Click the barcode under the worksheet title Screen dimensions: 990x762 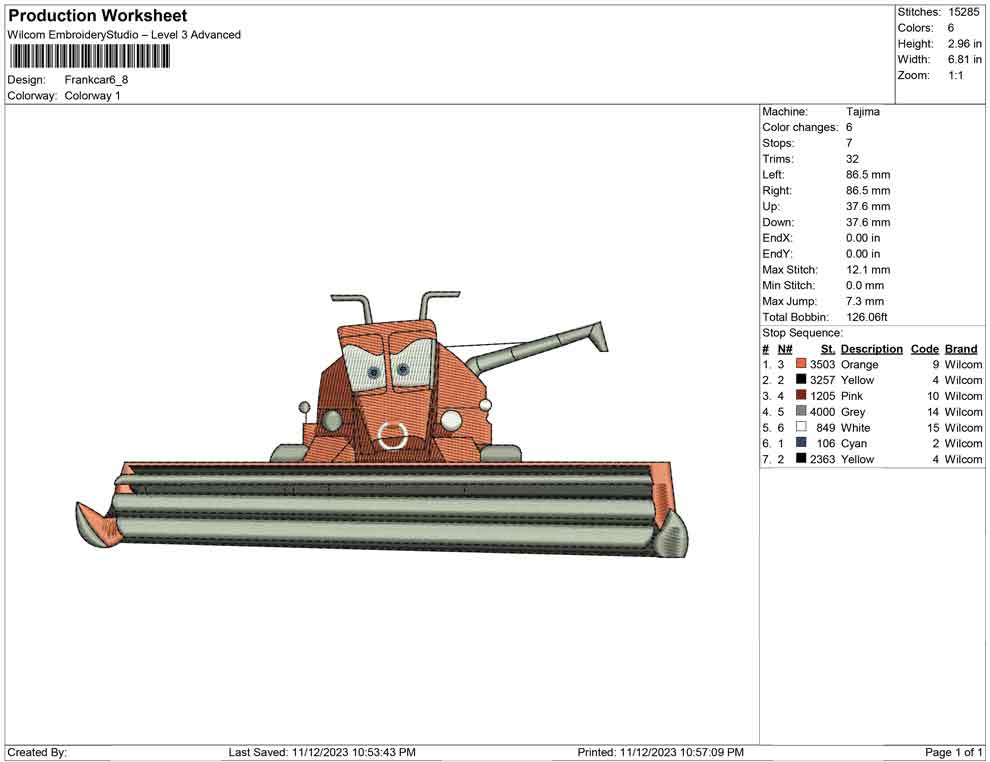tap(90, 57)
